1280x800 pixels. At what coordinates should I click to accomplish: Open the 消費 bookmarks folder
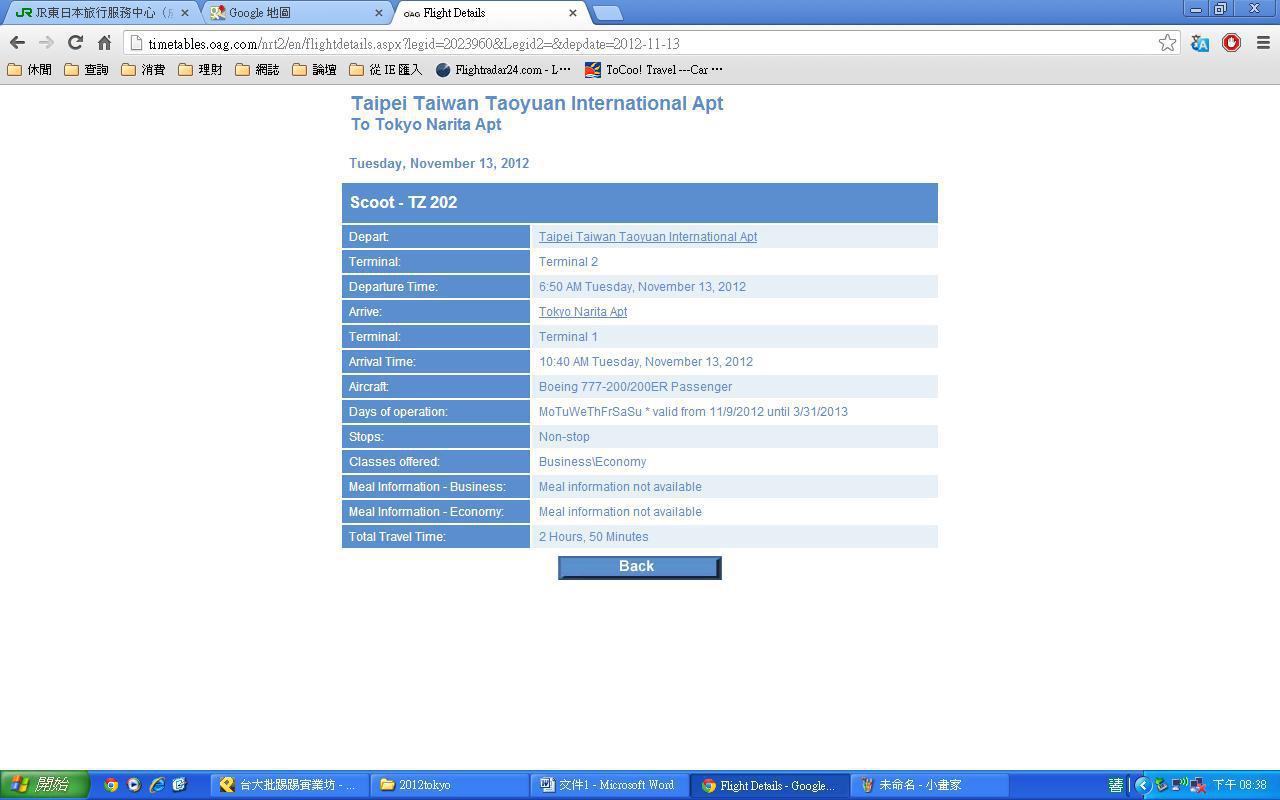coord(143,70)
